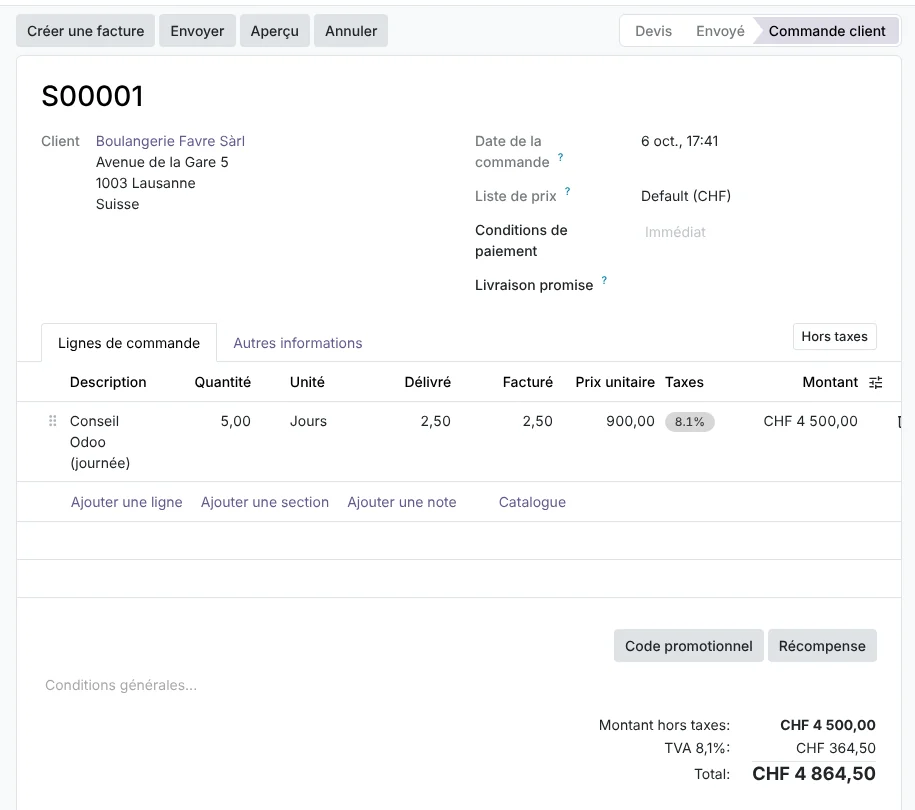Switch to Autres informations tab
This screenshot has width=915, height=810.
point(298,343)
